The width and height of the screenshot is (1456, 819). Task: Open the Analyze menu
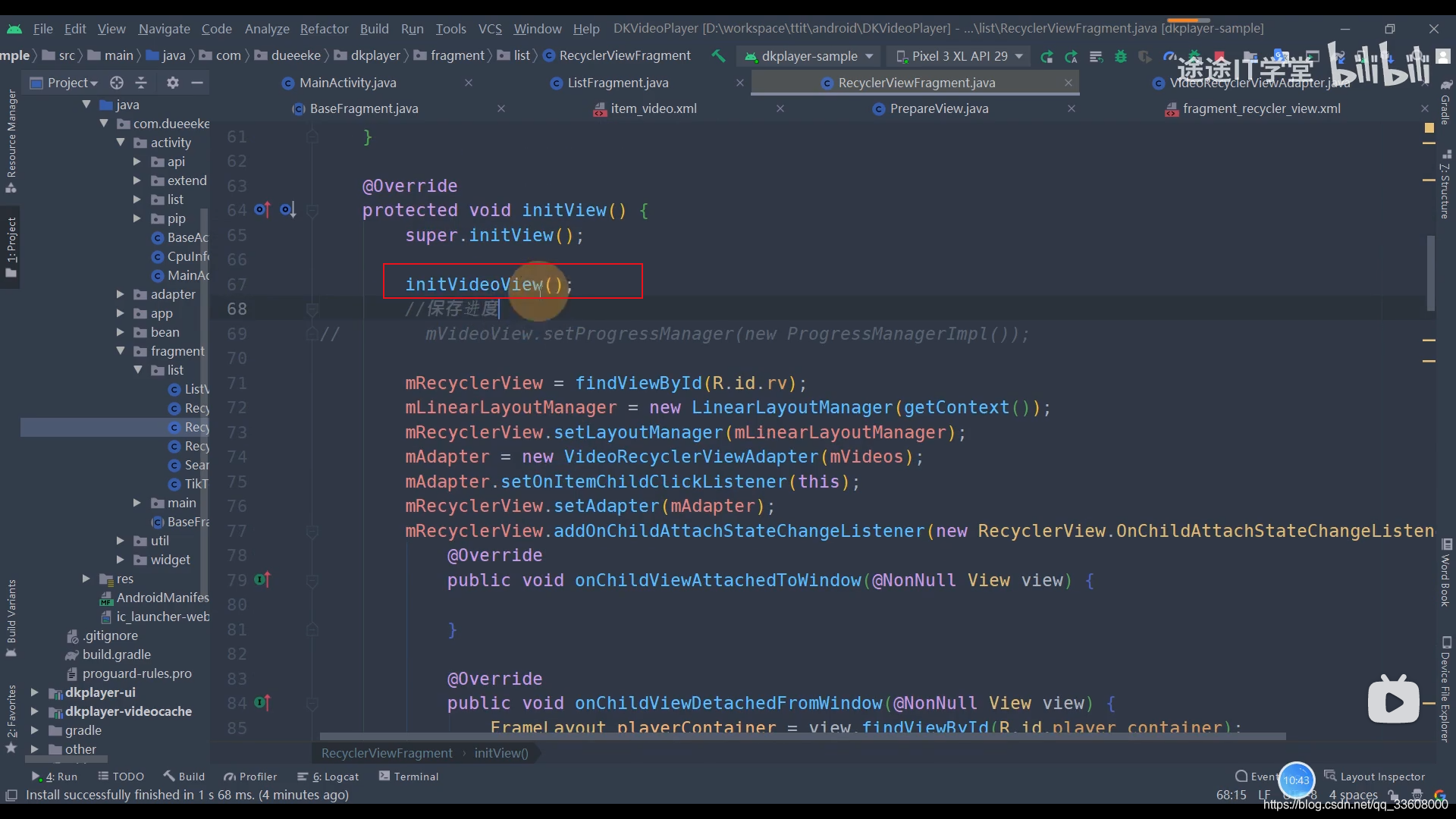pyautogui.click(x=267, y=28)
